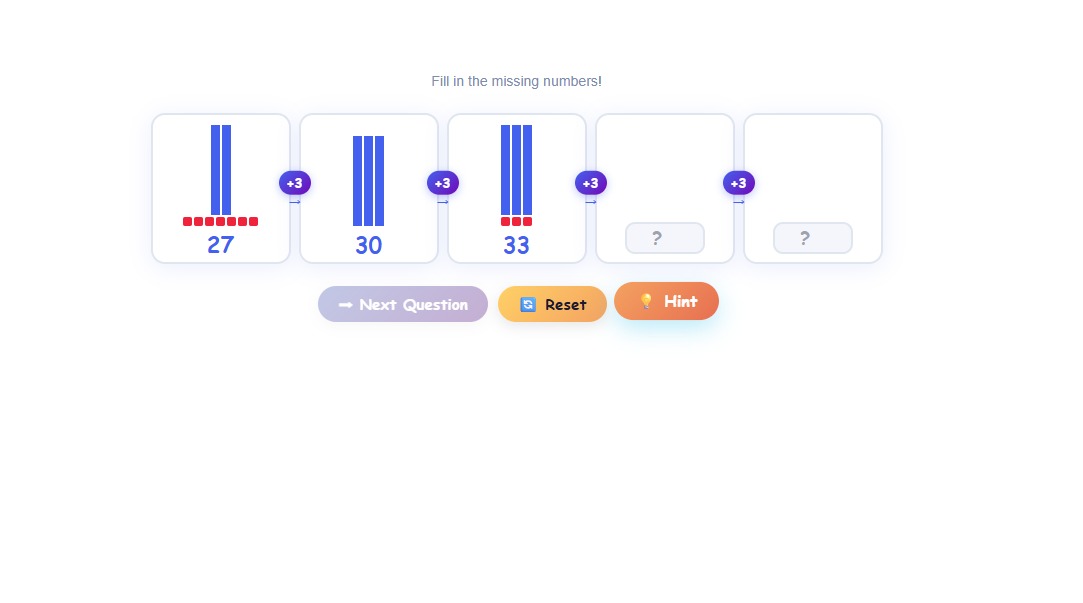Click the number 30 label
This screenshot has width=1083, height=603.
(368, 245)
